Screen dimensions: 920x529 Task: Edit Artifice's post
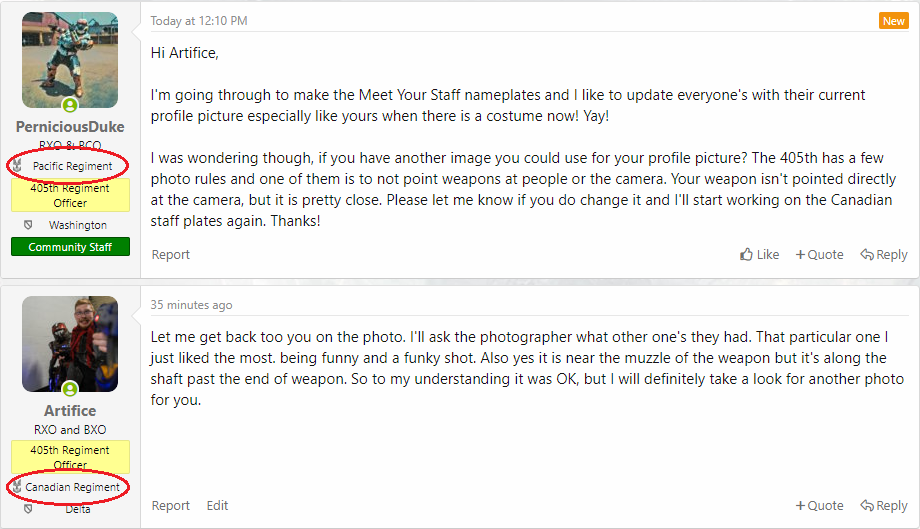tap(218, 506)
